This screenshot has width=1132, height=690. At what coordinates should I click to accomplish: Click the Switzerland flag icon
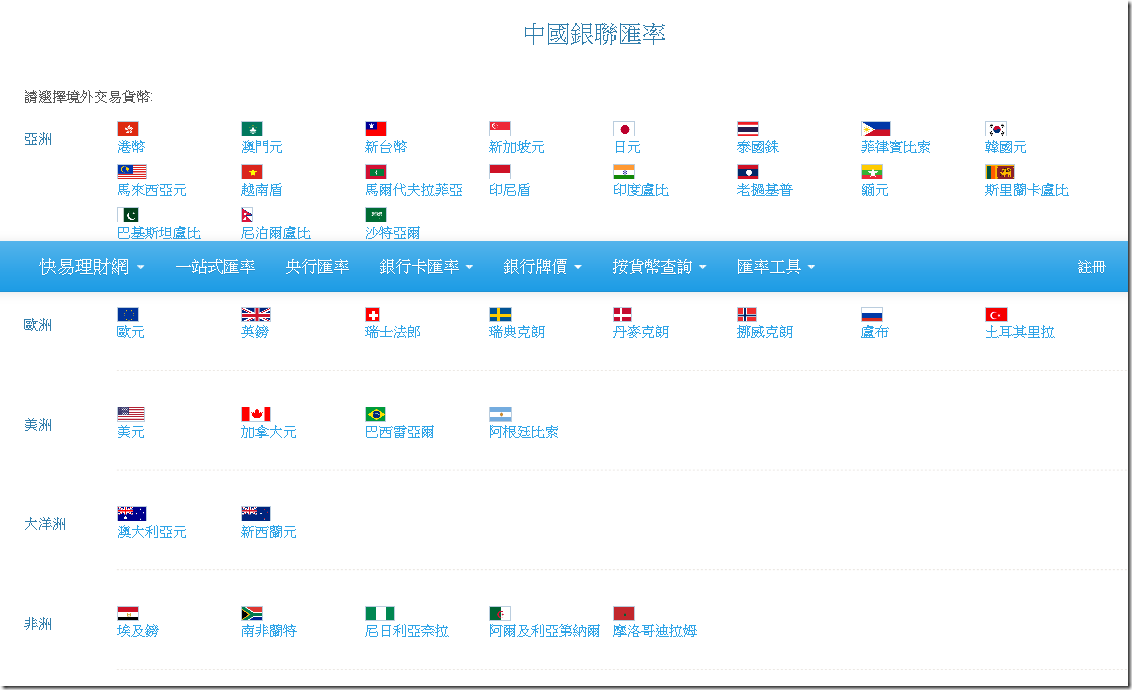point(373,314)
